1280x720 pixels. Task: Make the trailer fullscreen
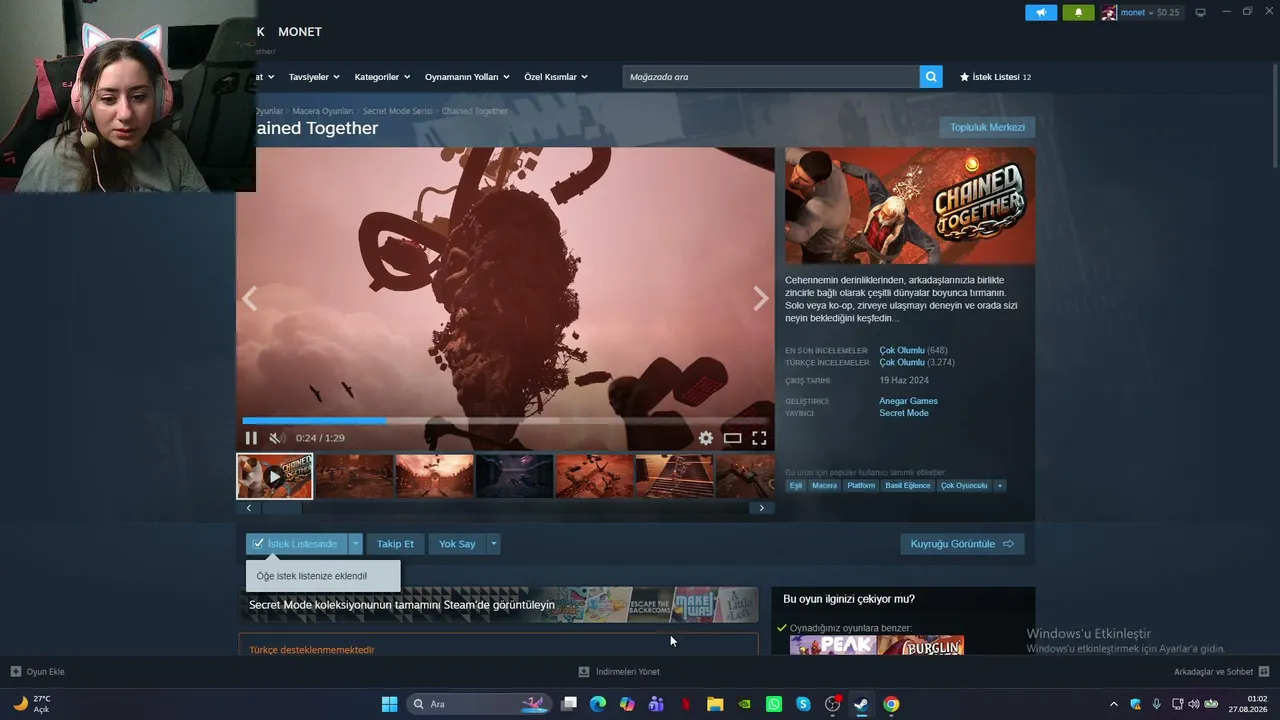point(759,438)
